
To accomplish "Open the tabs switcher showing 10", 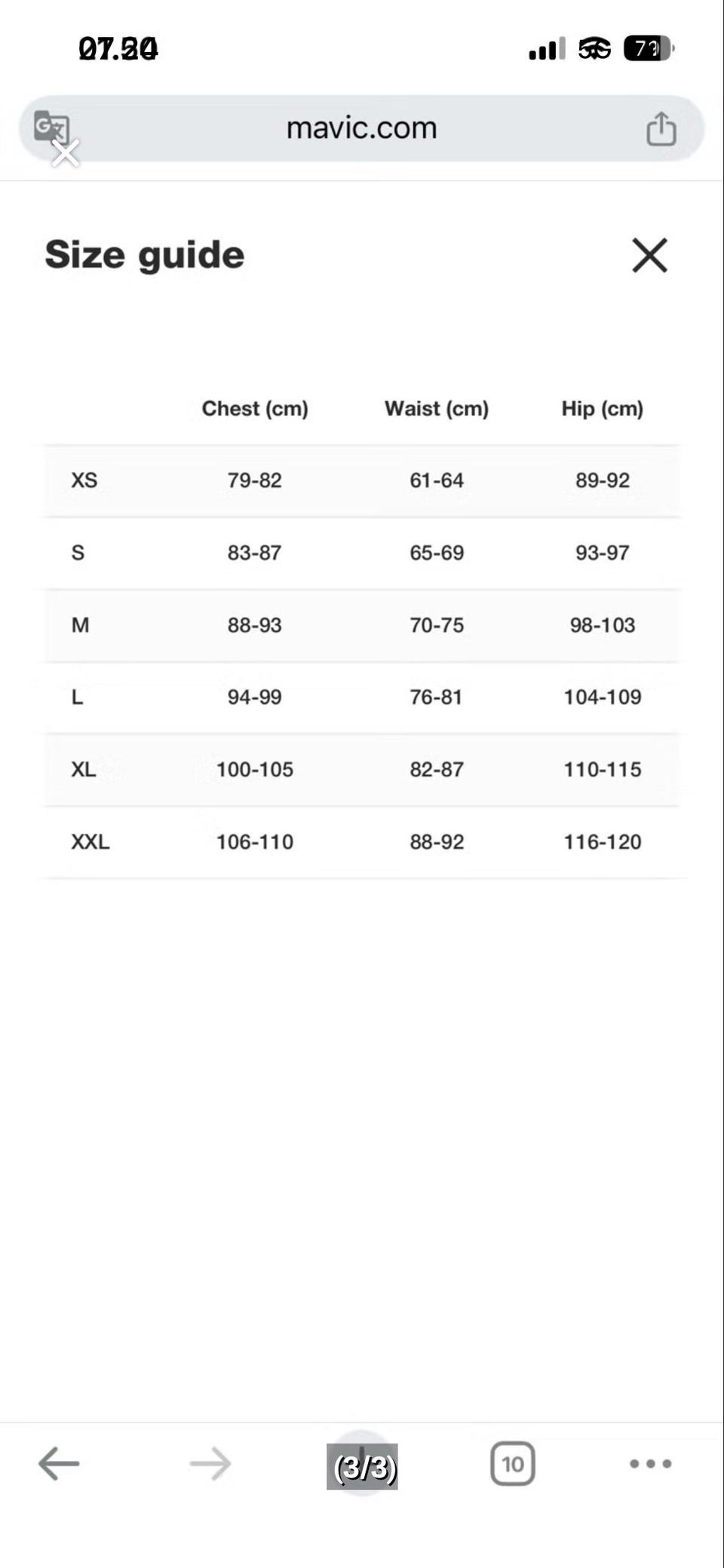I will (x=513, y=1464).
